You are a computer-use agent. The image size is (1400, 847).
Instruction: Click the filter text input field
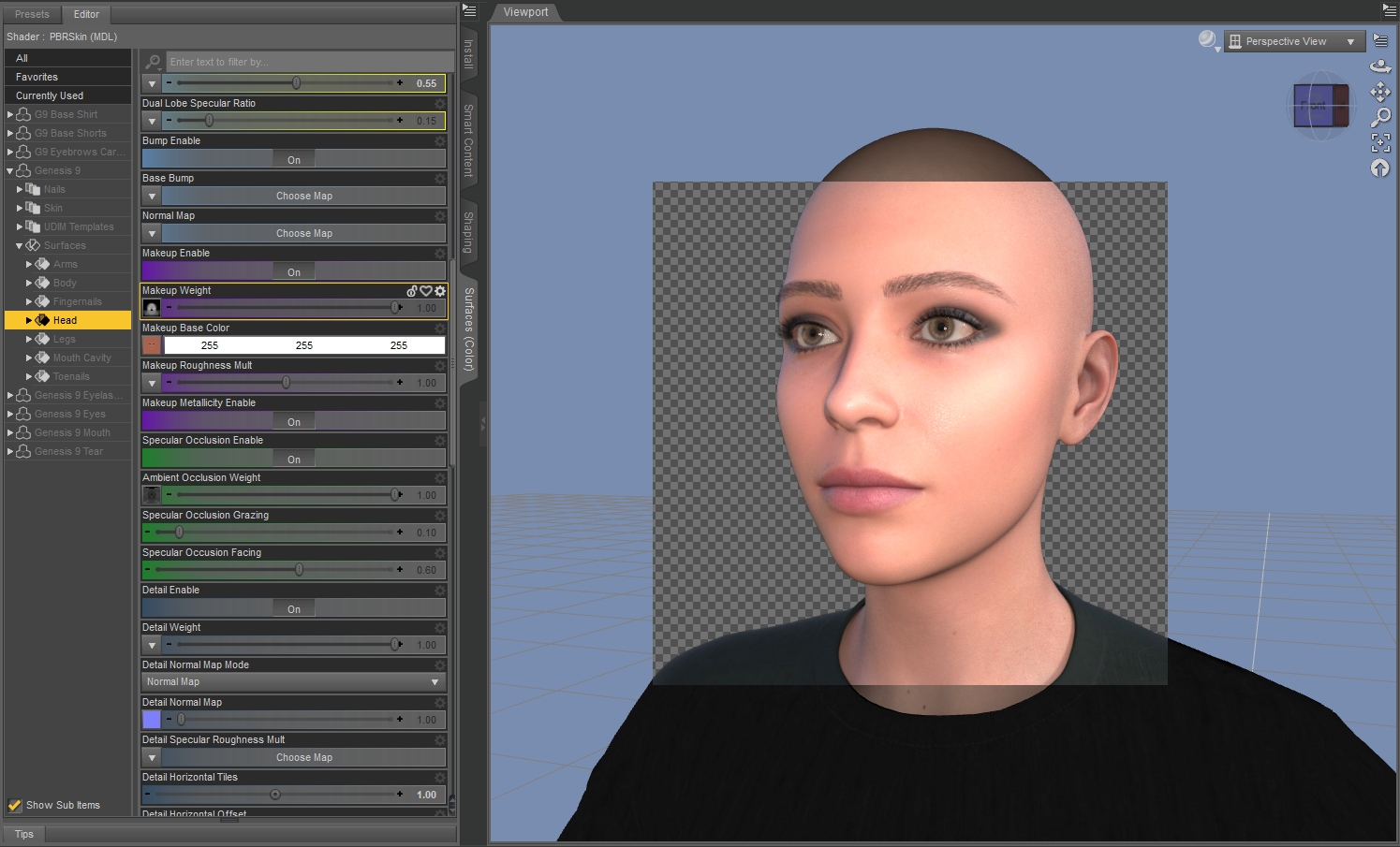[x=310, y=62]
